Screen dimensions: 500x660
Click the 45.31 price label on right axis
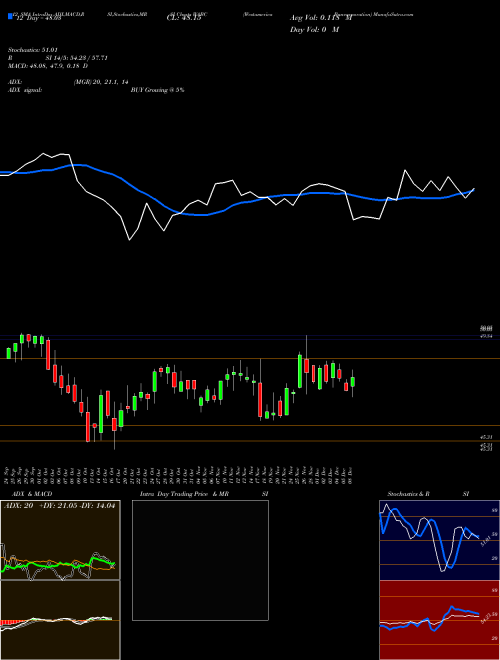tap(487, 438)
